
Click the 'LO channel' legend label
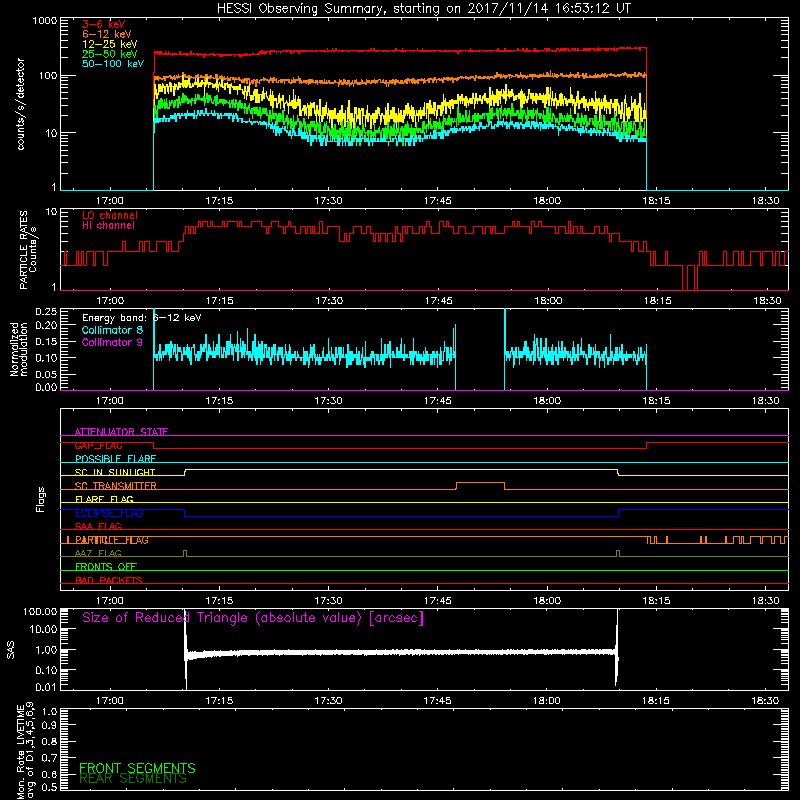click(x=110, y=215)
